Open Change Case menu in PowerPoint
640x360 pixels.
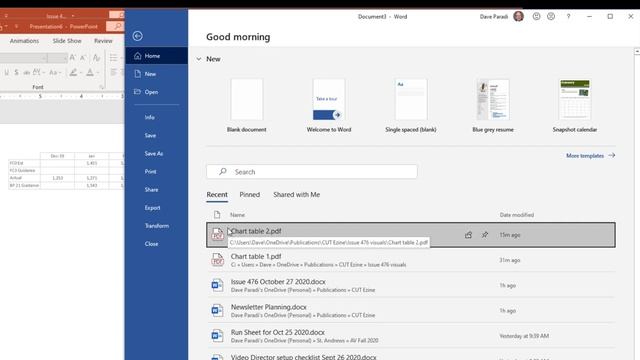pos(55,73)
